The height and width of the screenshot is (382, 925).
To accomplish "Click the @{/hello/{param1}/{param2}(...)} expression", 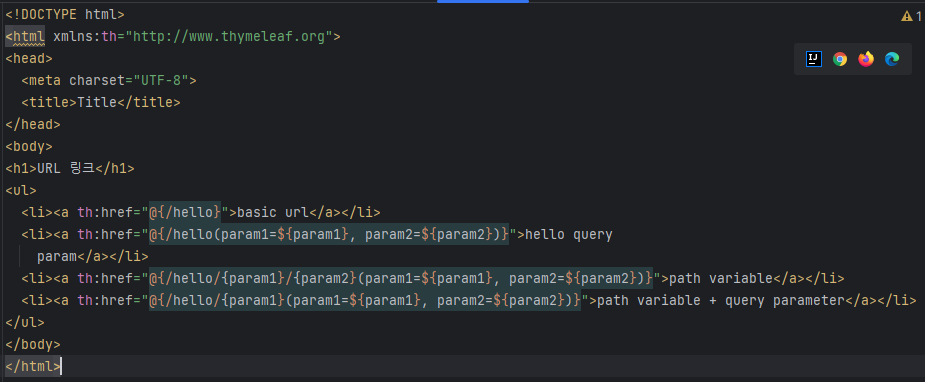I will (x=401, y=278).
